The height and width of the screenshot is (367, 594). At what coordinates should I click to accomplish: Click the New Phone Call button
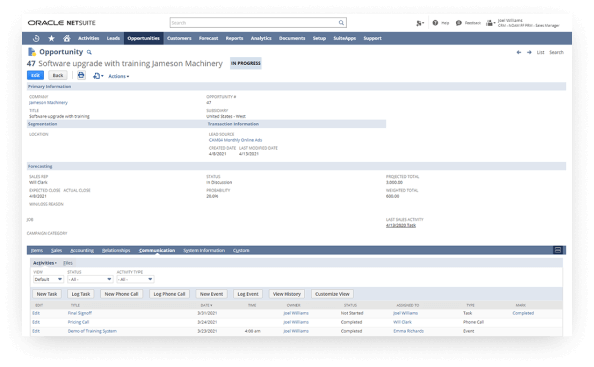[x=121, y=294]
